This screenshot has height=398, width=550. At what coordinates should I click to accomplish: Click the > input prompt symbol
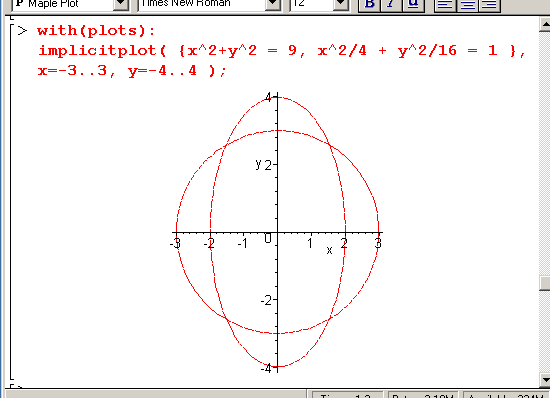coord(22,31)
